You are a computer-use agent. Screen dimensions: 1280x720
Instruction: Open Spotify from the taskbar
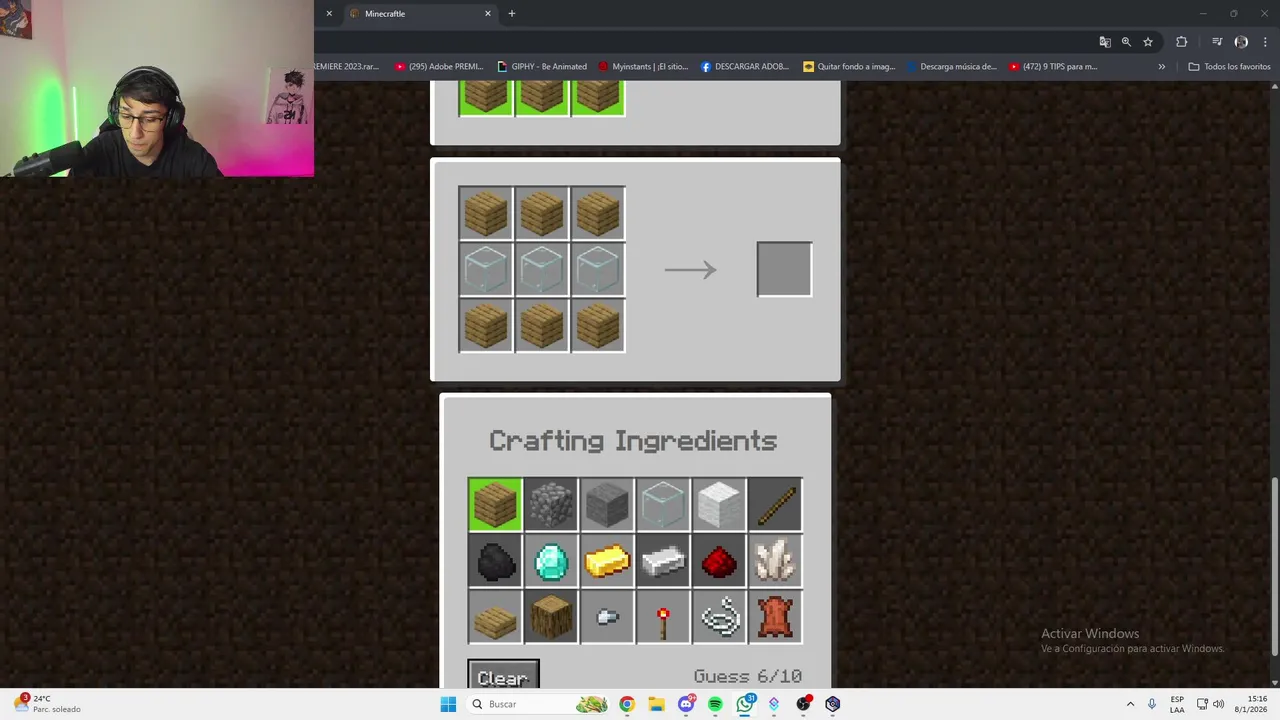click(x=715, y=704)
